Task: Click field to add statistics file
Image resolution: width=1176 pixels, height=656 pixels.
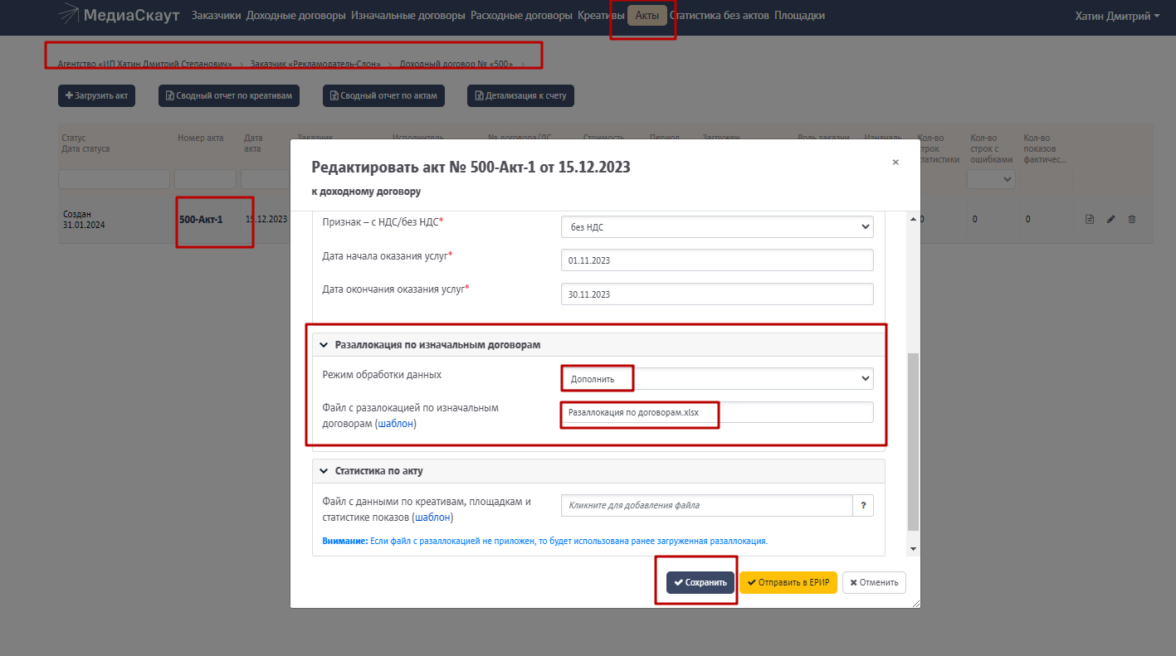Action: (706, 505)
